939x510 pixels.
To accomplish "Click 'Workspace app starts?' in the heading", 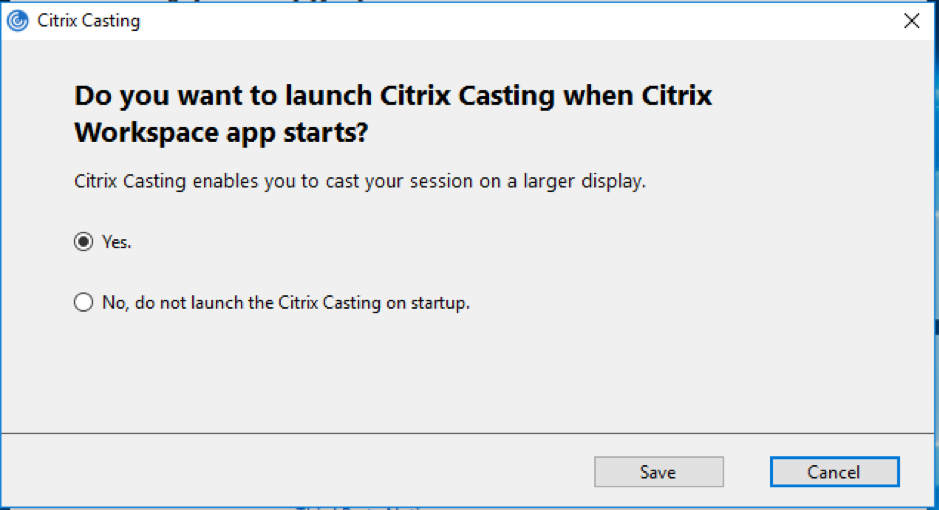I will click(x=230, y=133).
